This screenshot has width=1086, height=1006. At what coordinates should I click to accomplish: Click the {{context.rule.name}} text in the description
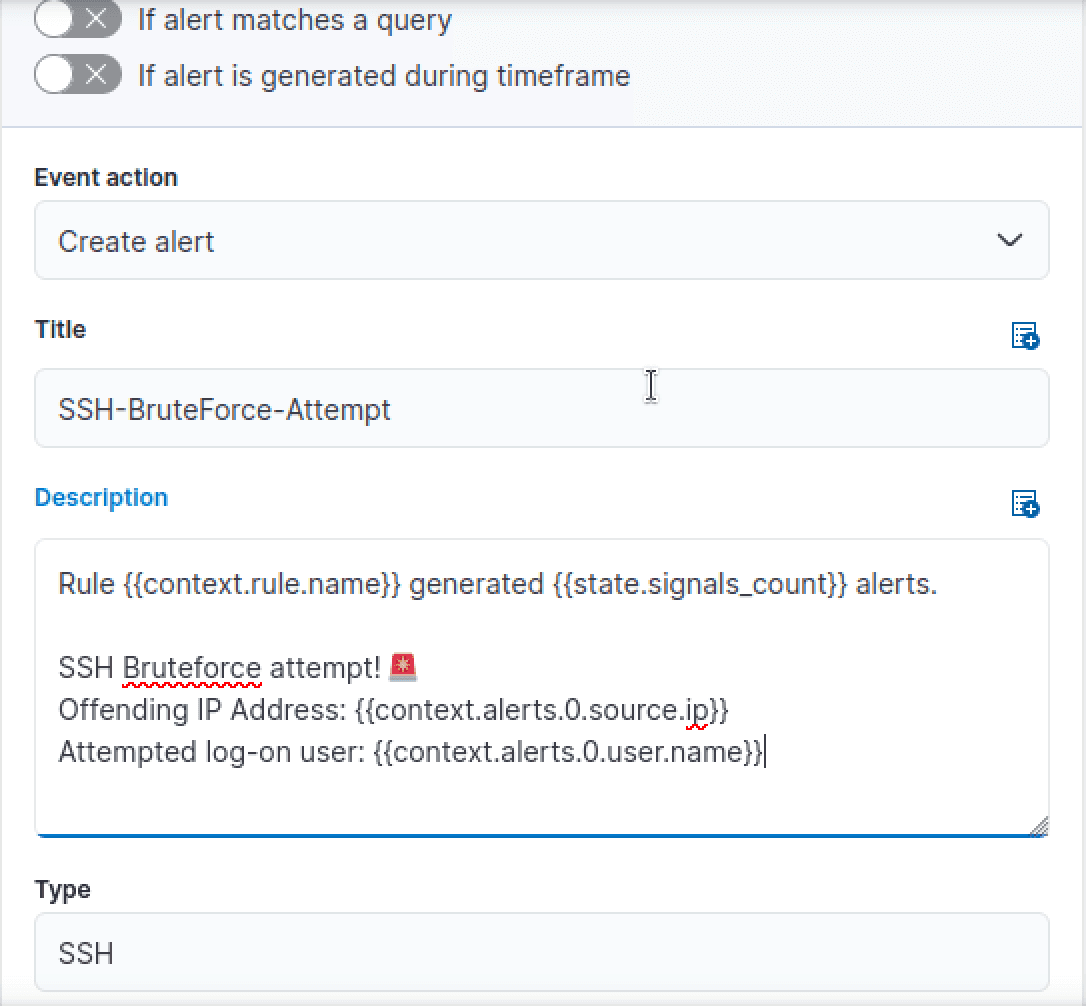262,584
